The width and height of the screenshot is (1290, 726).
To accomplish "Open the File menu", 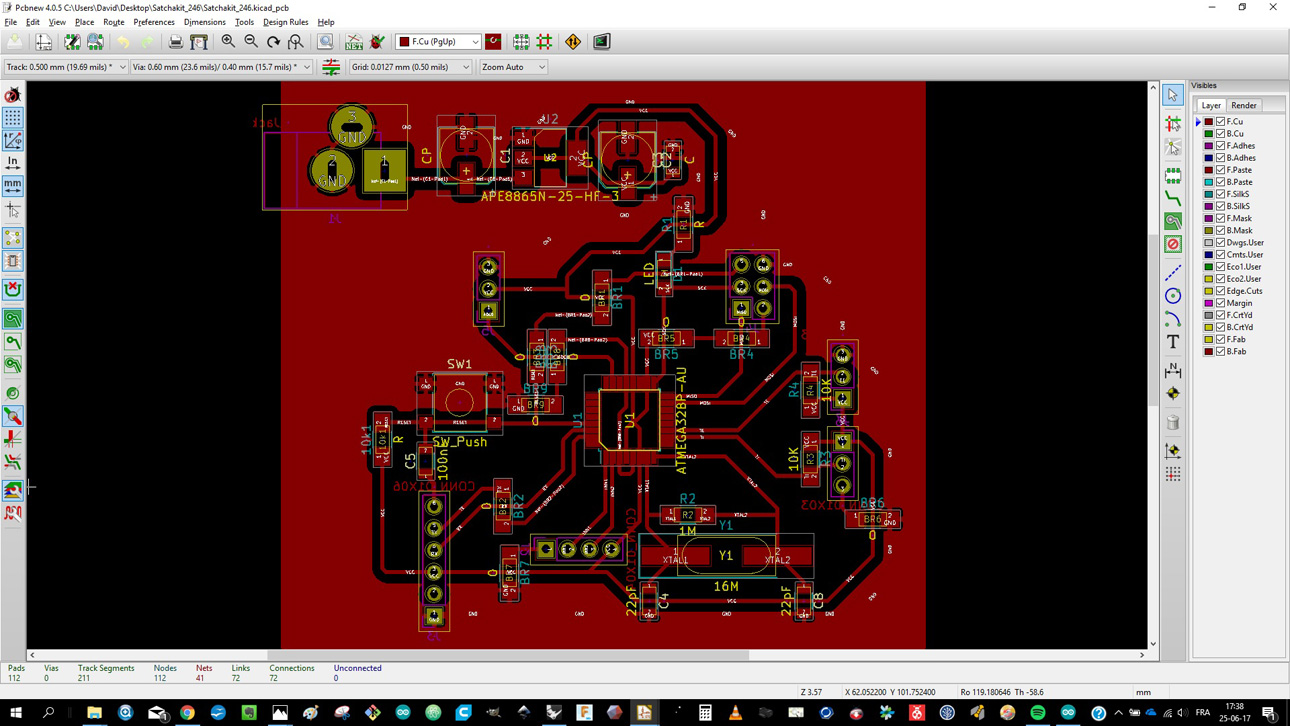I will click(10, 22).
